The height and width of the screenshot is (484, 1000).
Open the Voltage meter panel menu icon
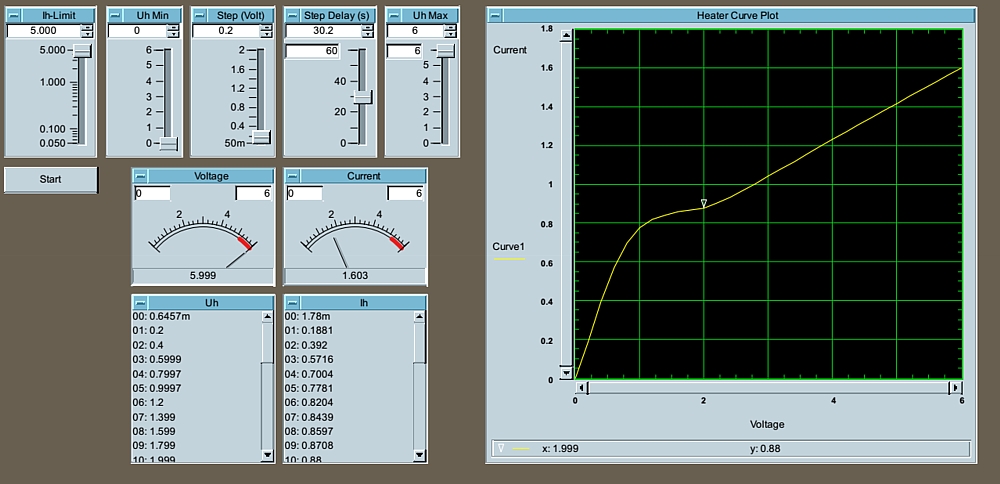tap(141, 176)
